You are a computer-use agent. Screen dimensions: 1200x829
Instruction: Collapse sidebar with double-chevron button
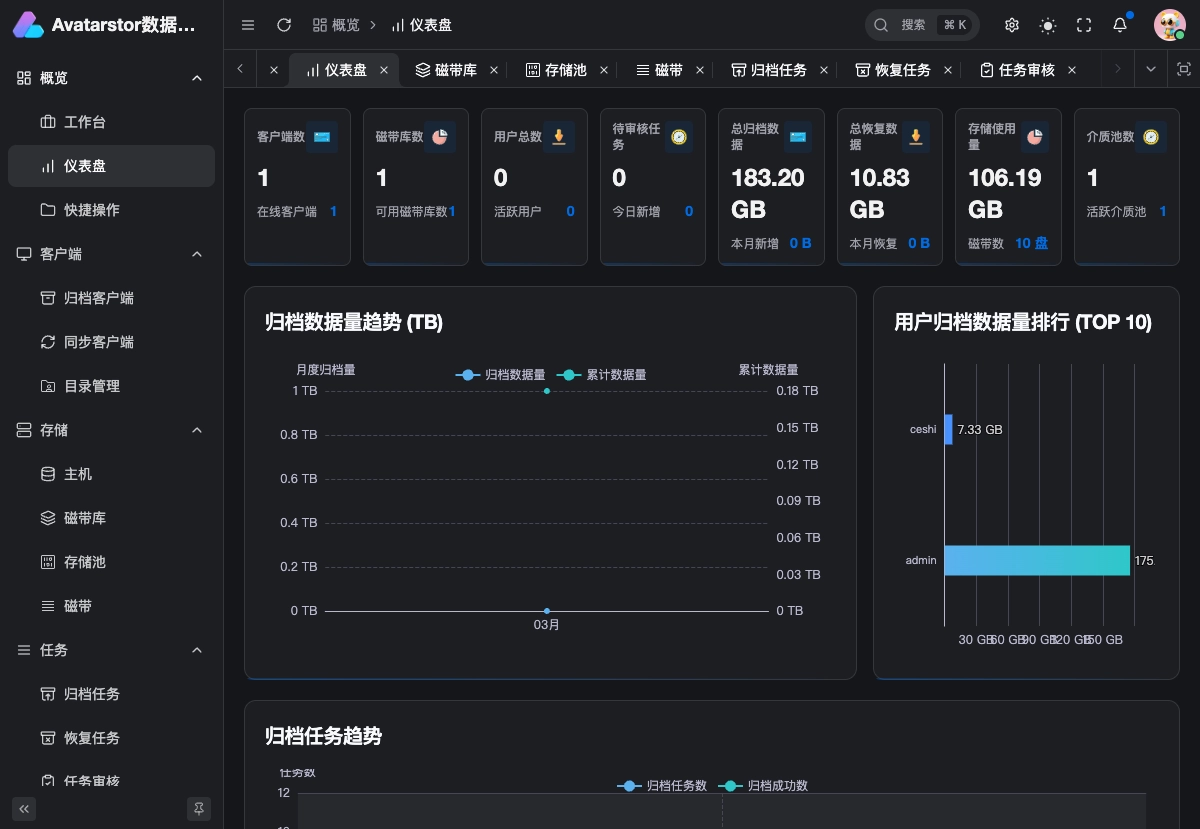pyautogui.click(x=24, y=808)
